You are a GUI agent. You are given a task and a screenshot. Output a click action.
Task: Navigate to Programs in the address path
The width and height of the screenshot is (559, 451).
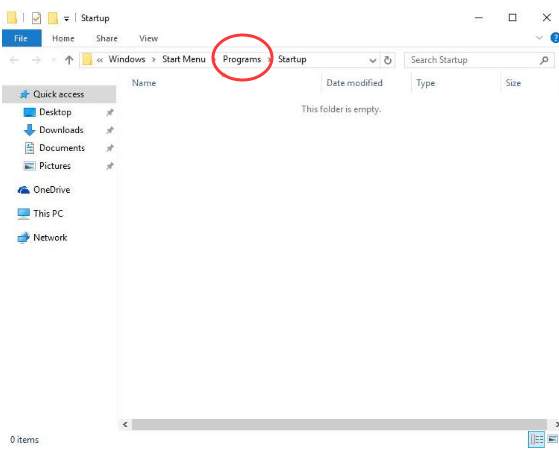click(242, 59)
